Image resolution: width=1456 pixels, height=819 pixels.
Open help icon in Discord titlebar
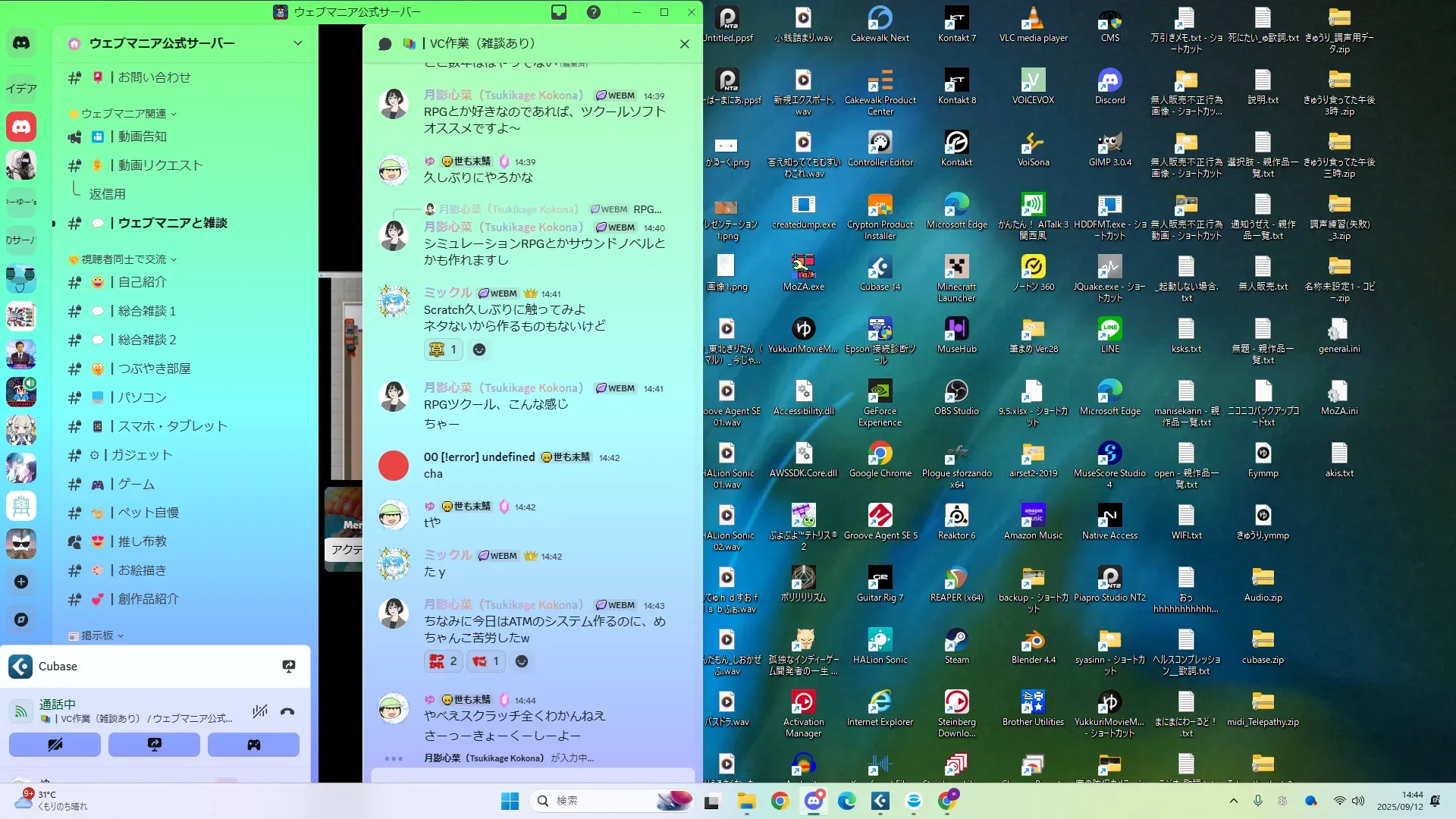click(x=594, y=12)
